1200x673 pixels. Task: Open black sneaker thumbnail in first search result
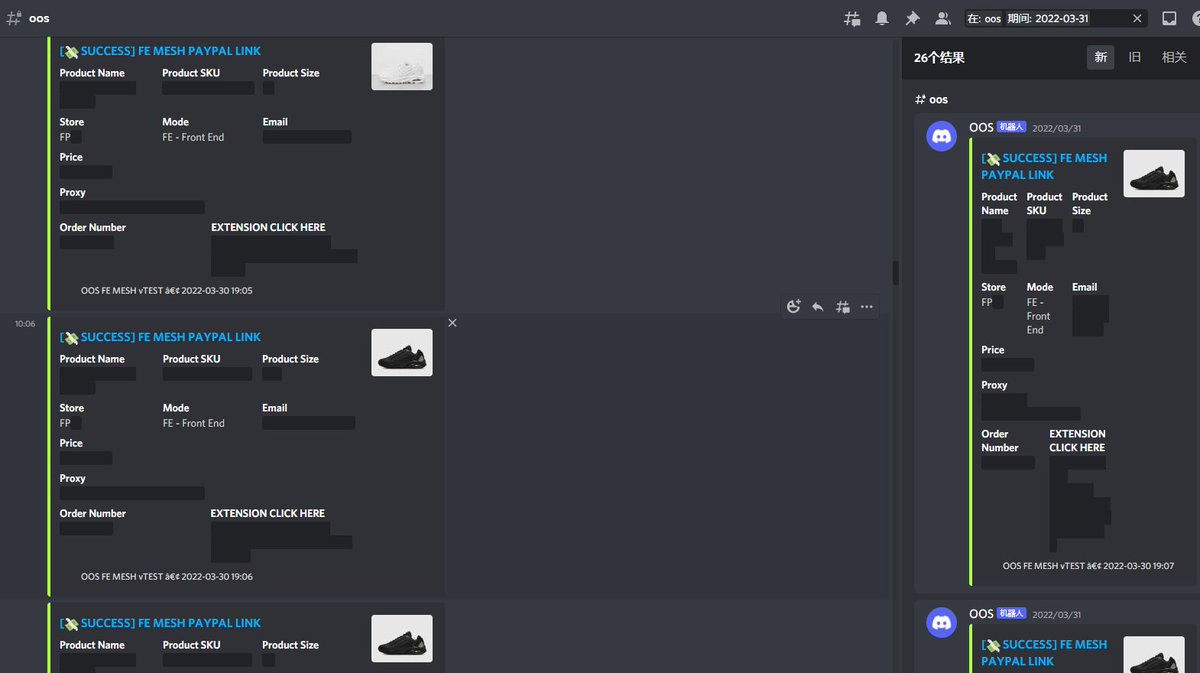pos(1154,173)
